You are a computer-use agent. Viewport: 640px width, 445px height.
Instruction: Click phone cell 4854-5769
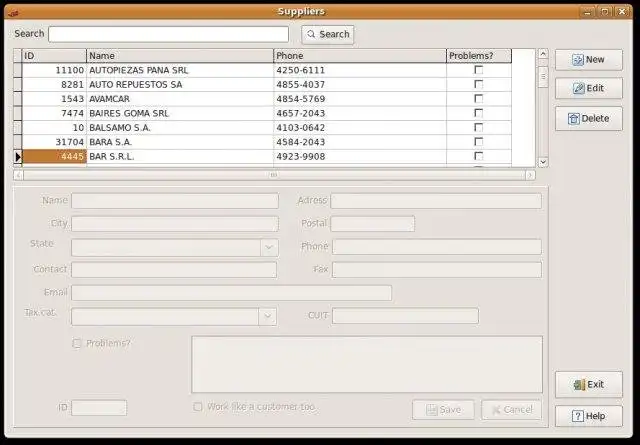(x=360, y=99)
